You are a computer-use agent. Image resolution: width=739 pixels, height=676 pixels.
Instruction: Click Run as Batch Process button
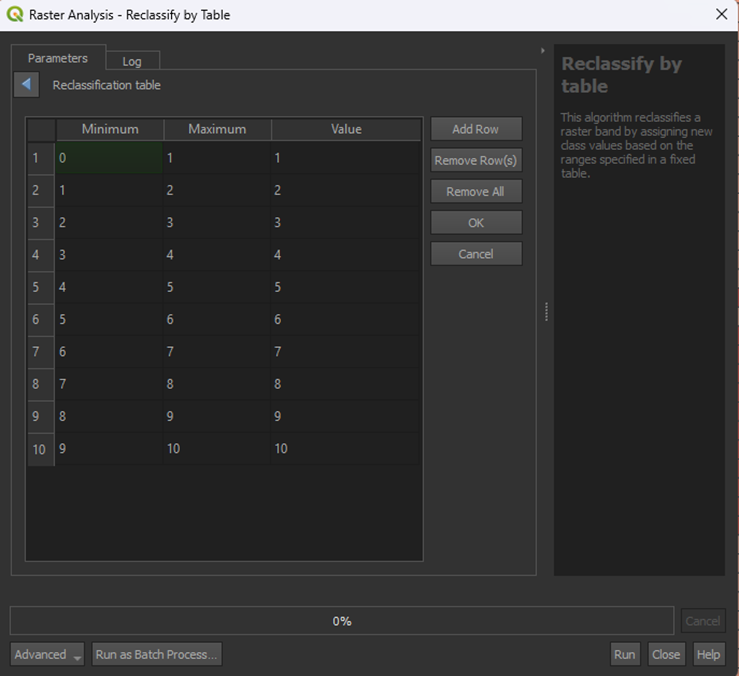[x=156, y=654]
